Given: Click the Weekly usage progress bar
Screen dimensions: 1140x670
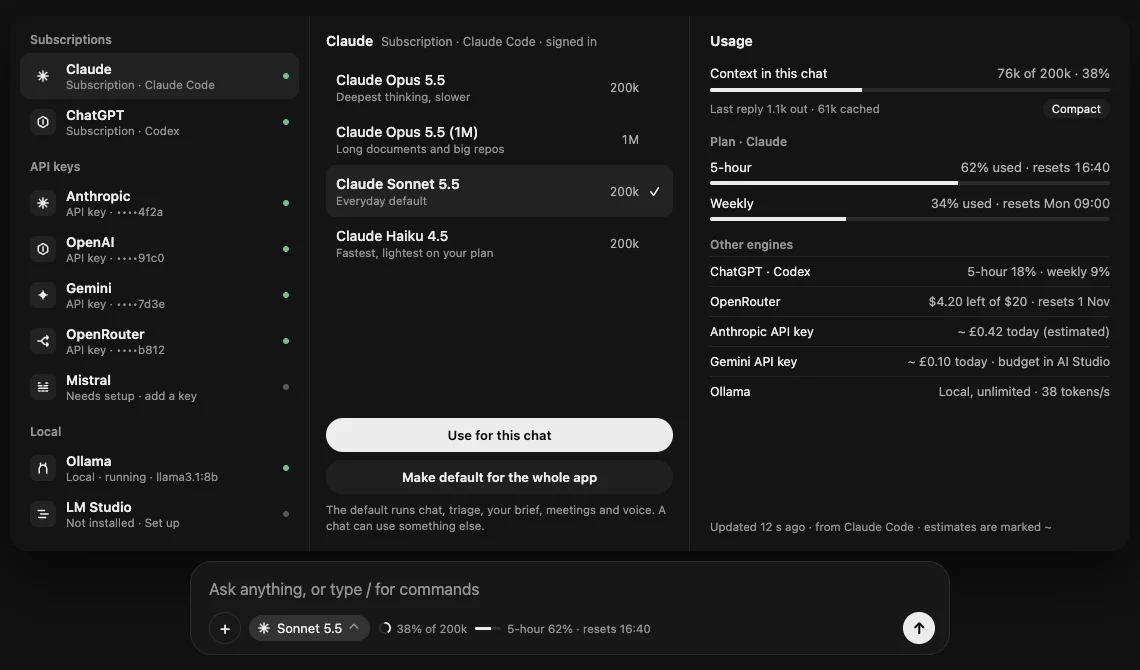Looking at the screenshot, I should (910, 219).
